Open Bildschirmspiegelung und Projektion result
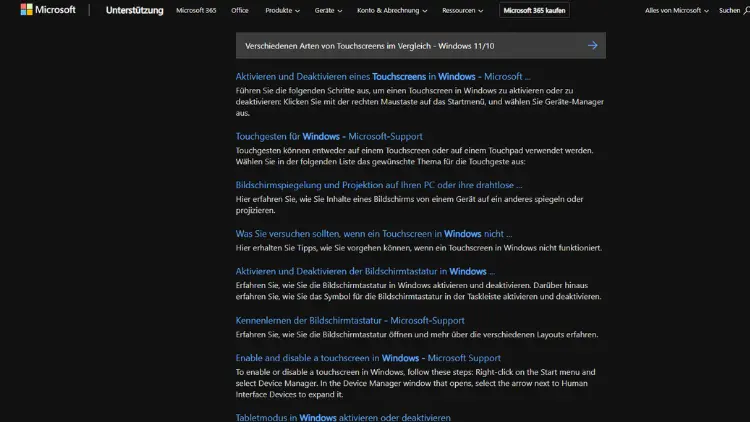This screenshot has width=750, height=422. tap(379, 185)
